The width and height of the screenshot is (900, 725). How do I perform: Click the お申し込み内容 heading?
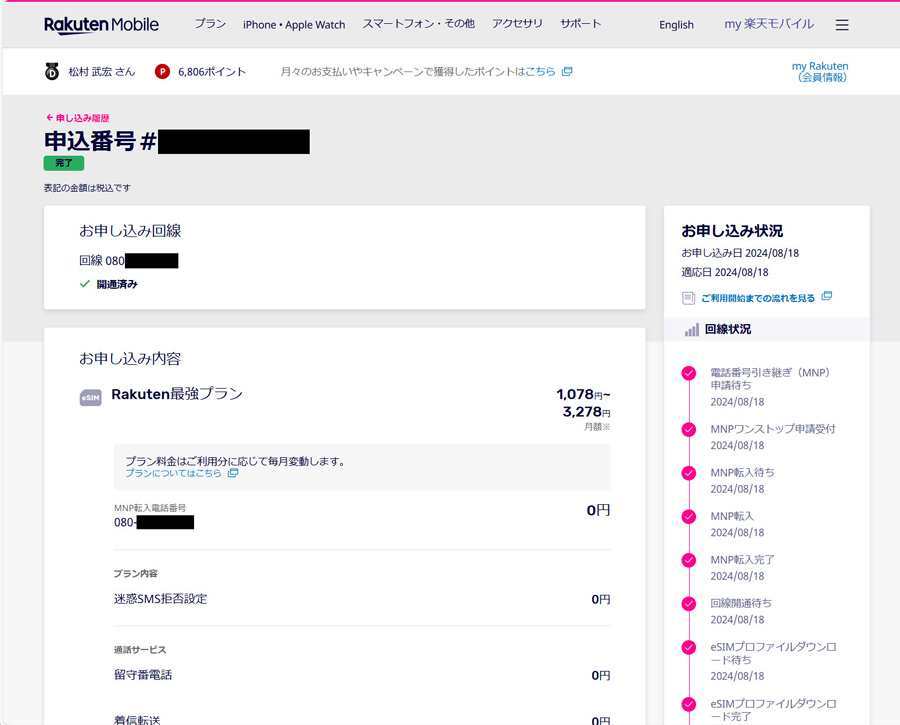tap(130, 359)
